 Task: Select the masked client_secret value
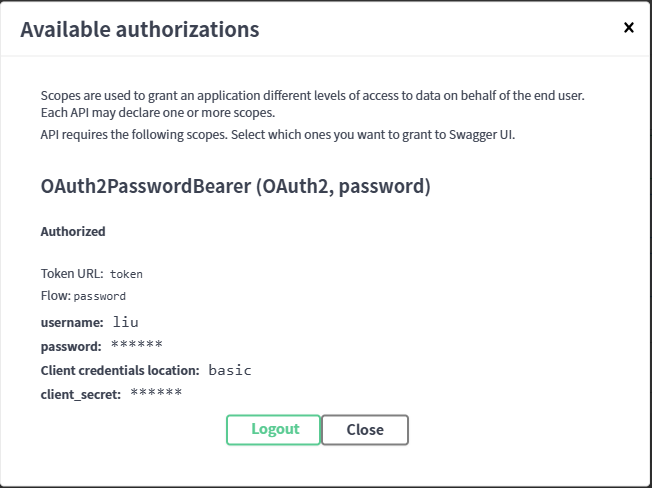click(156, 393)
